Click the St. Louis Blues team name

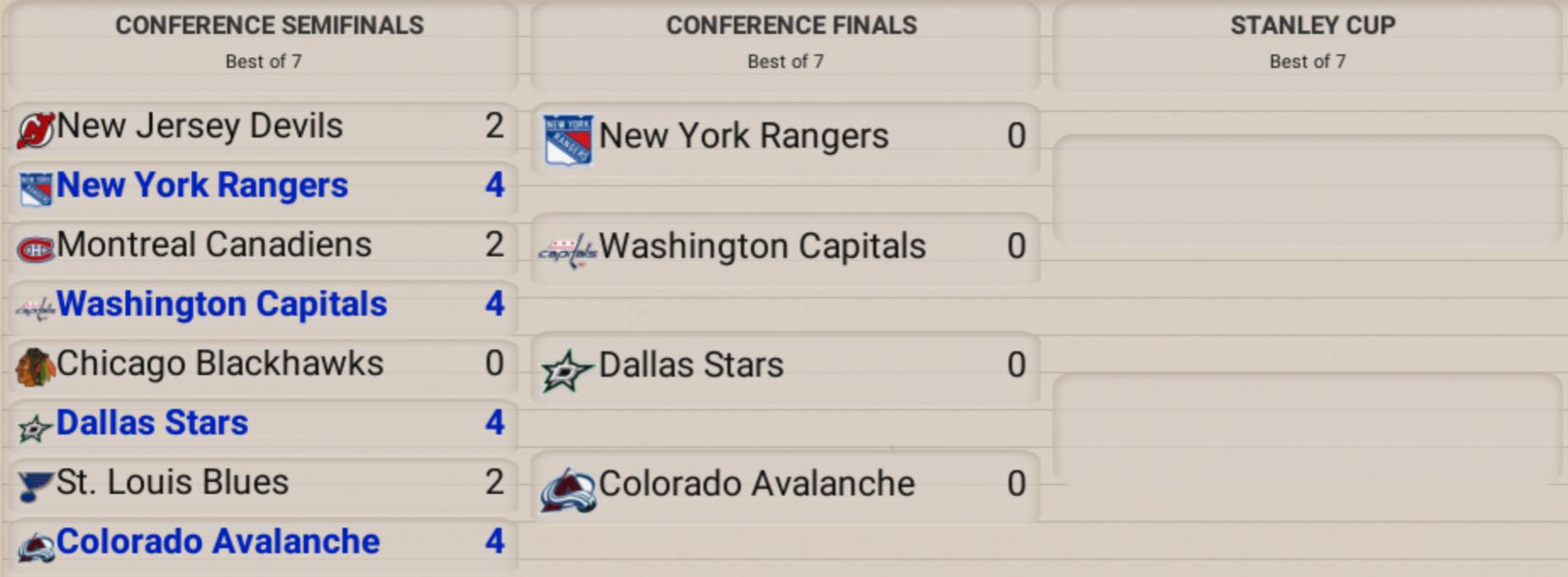[x=172, y=483]
